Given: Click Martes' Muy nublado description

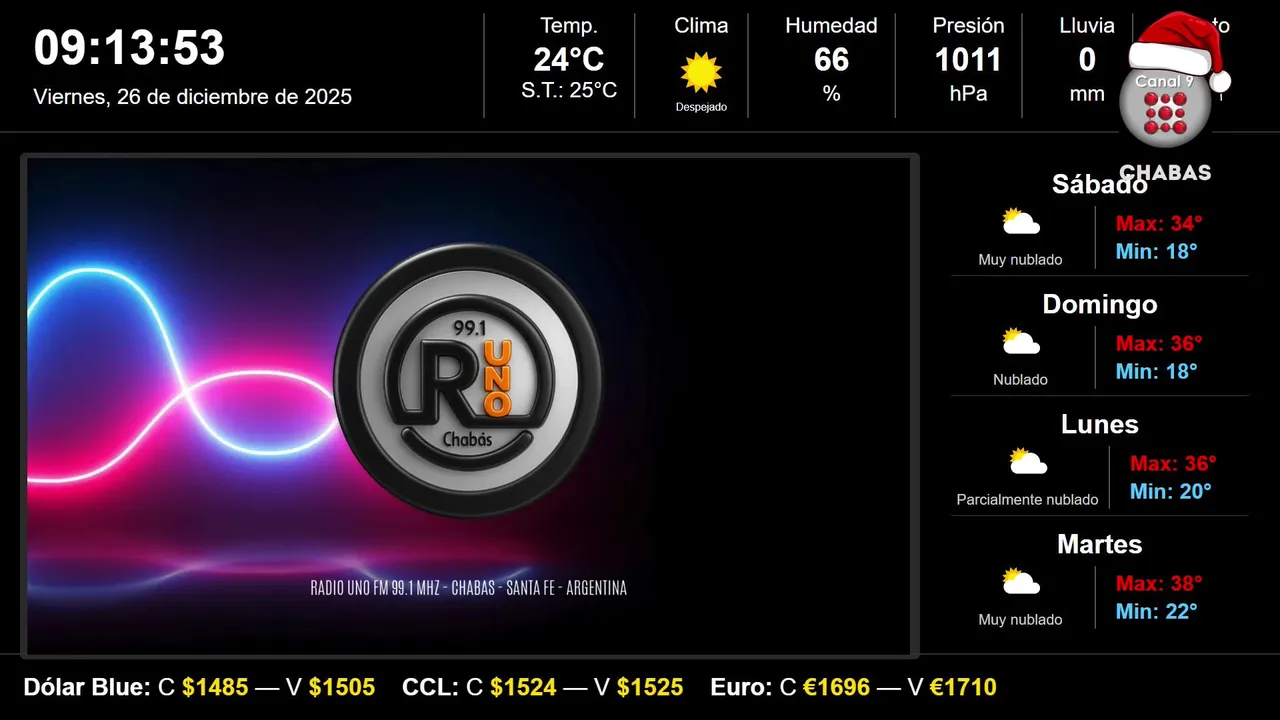Looking at the screenshot, I should [1020, 620].
